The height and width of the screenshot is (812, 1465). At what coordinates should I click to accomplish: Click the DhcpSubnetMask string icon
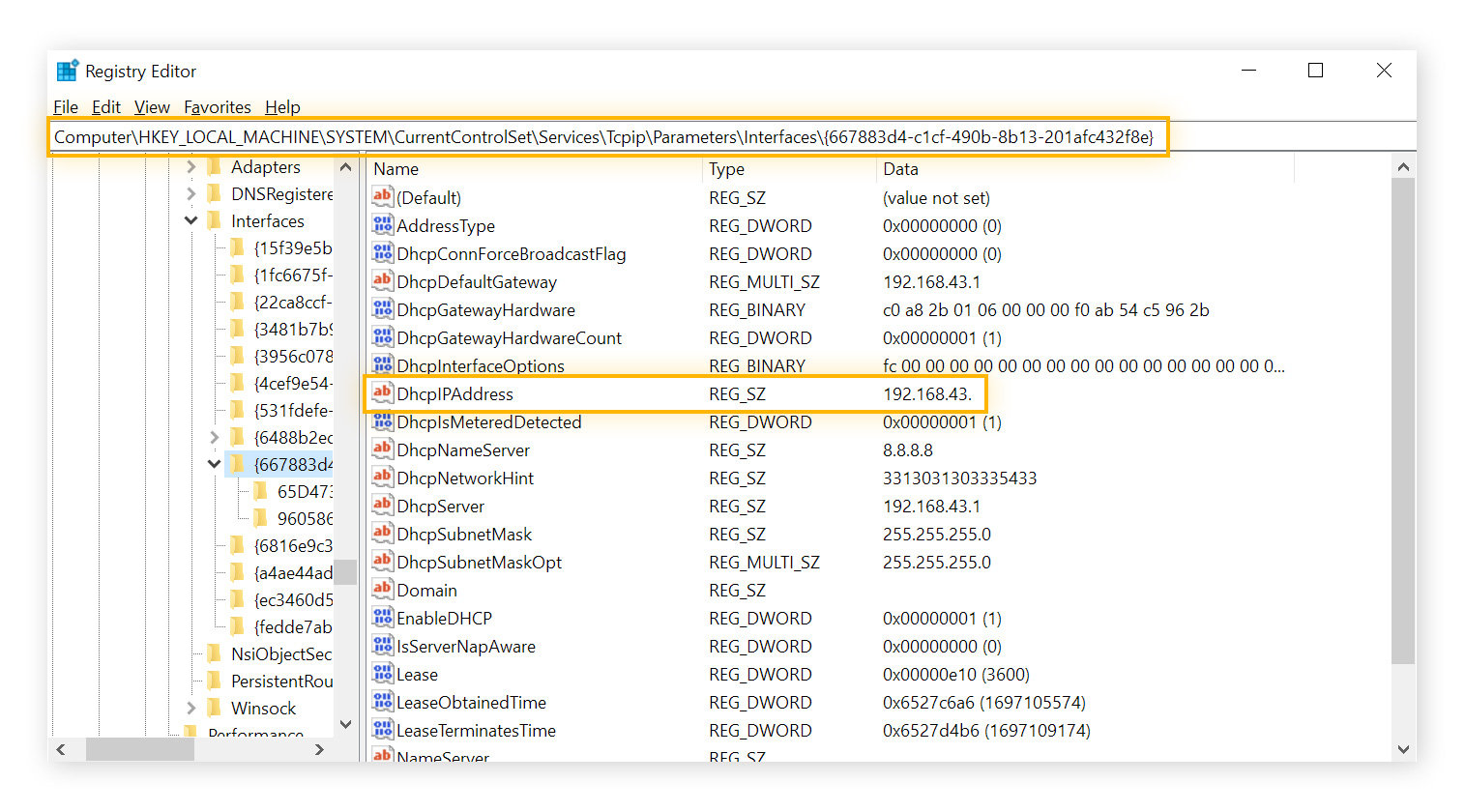coord(383,534)
